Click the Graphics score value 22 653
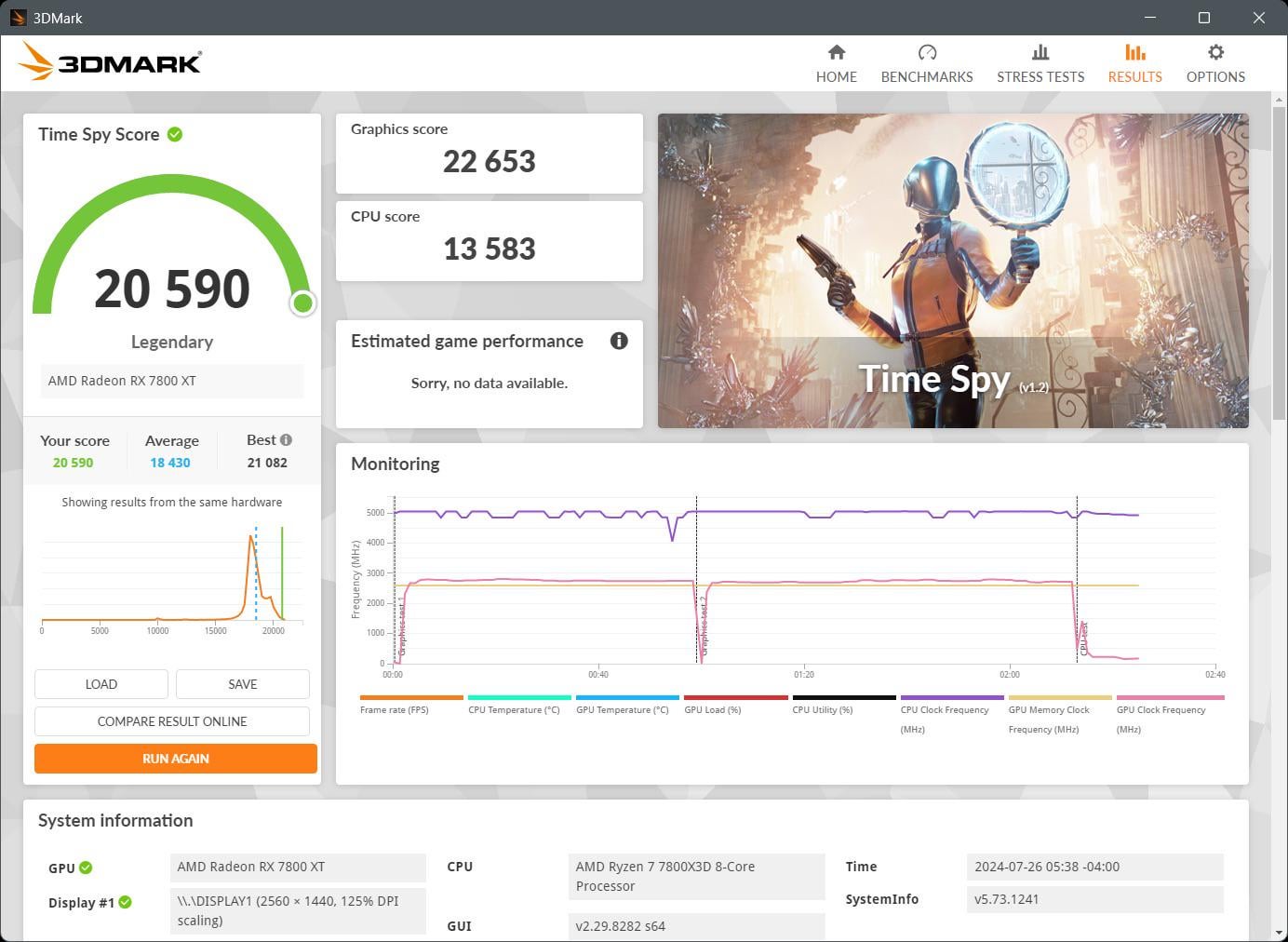This screenshot has width=1288, height=942. [490, 162]
